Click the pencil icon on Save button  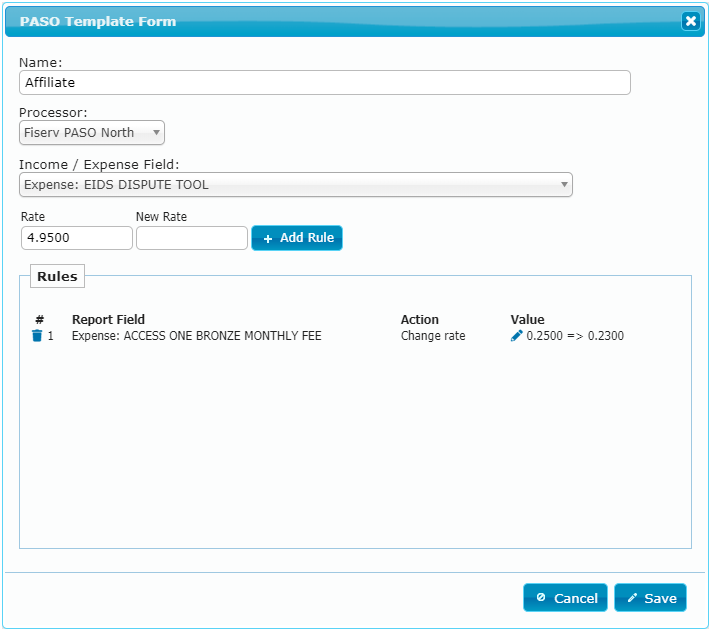coord(632,598)
